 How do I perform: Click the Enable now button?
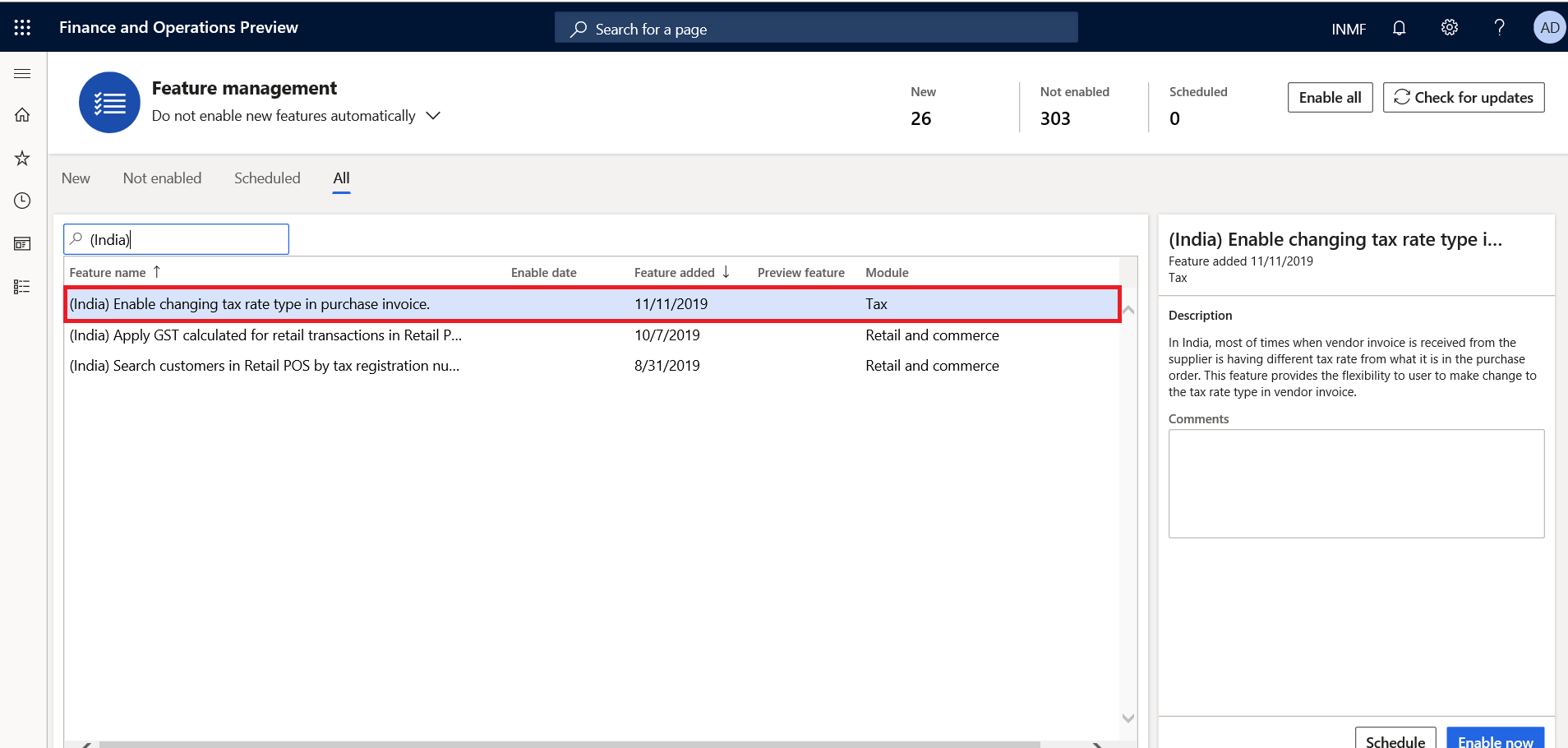click(x=1495, y=738)
